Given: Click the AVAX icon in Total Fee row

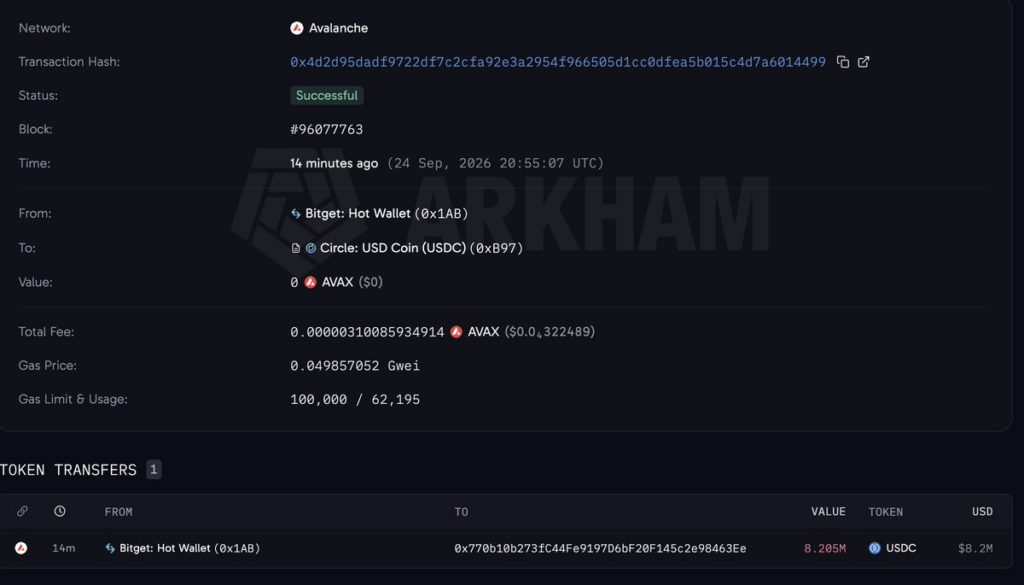Looking at the screenshot, I should [456, 332].
